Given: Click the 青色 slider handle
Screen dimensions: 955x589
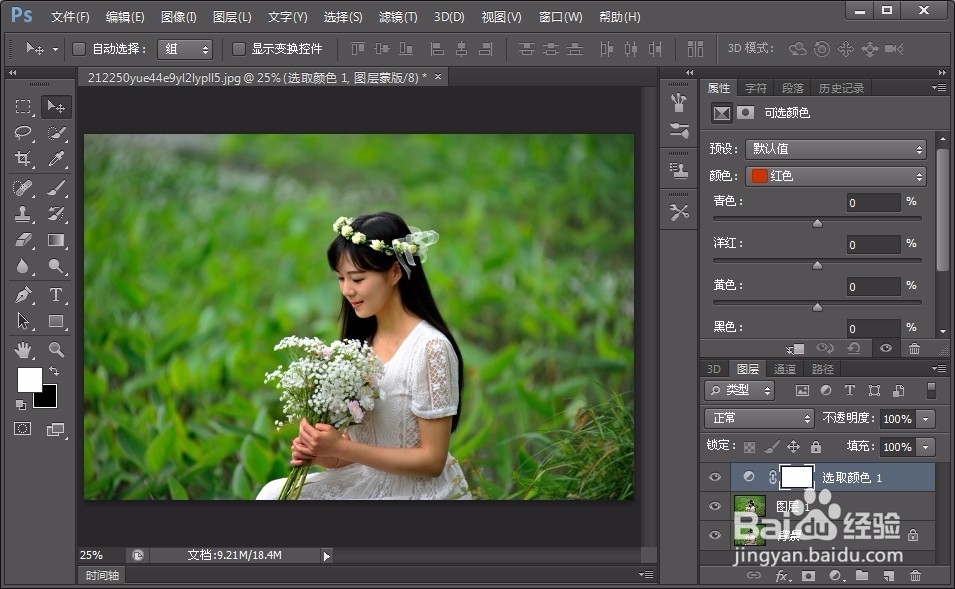Looking at the screenshot, I should click(x=817, y=223).
